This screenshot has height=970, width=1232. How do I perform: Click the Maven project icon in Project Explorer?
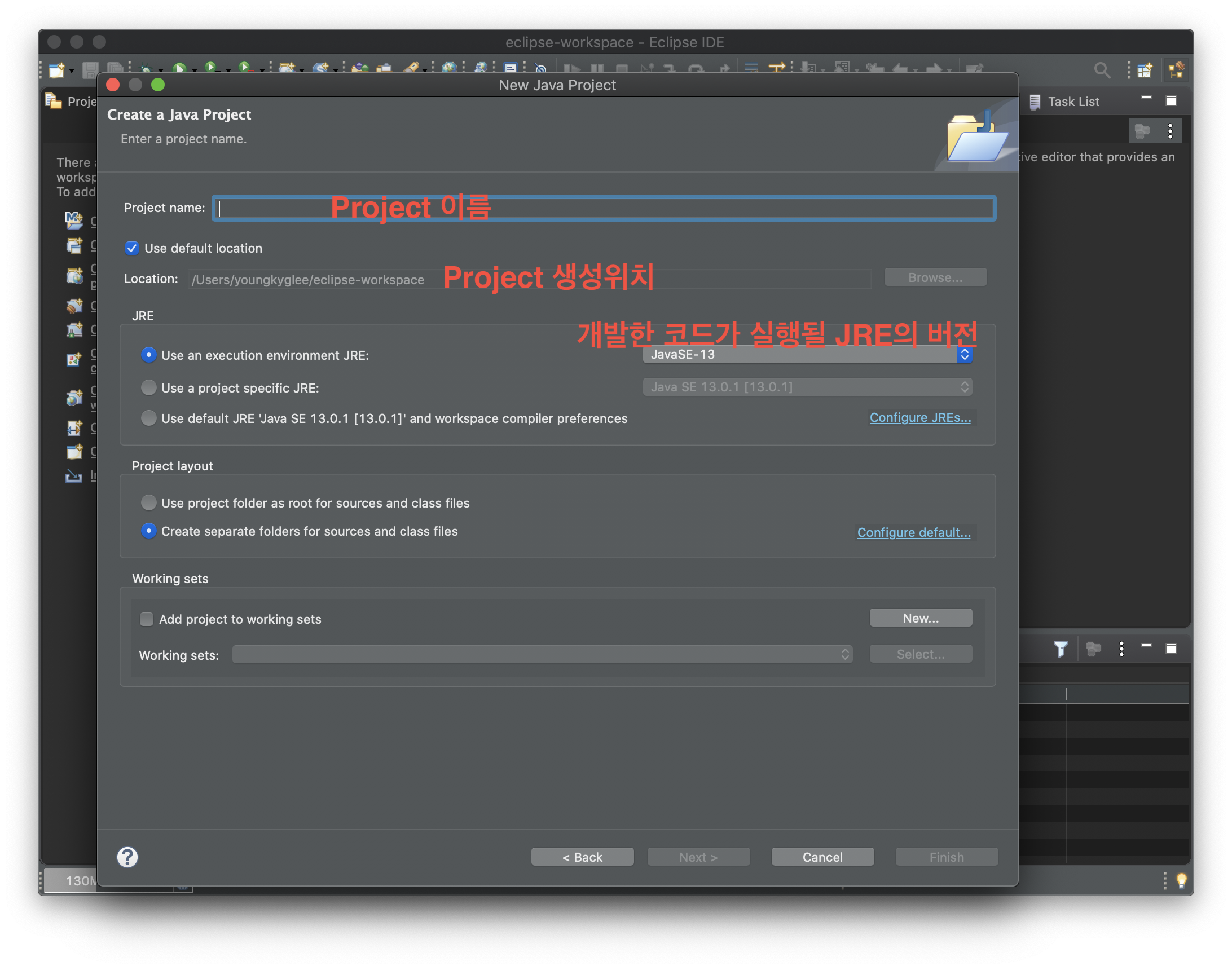click(x=74, y=221)
